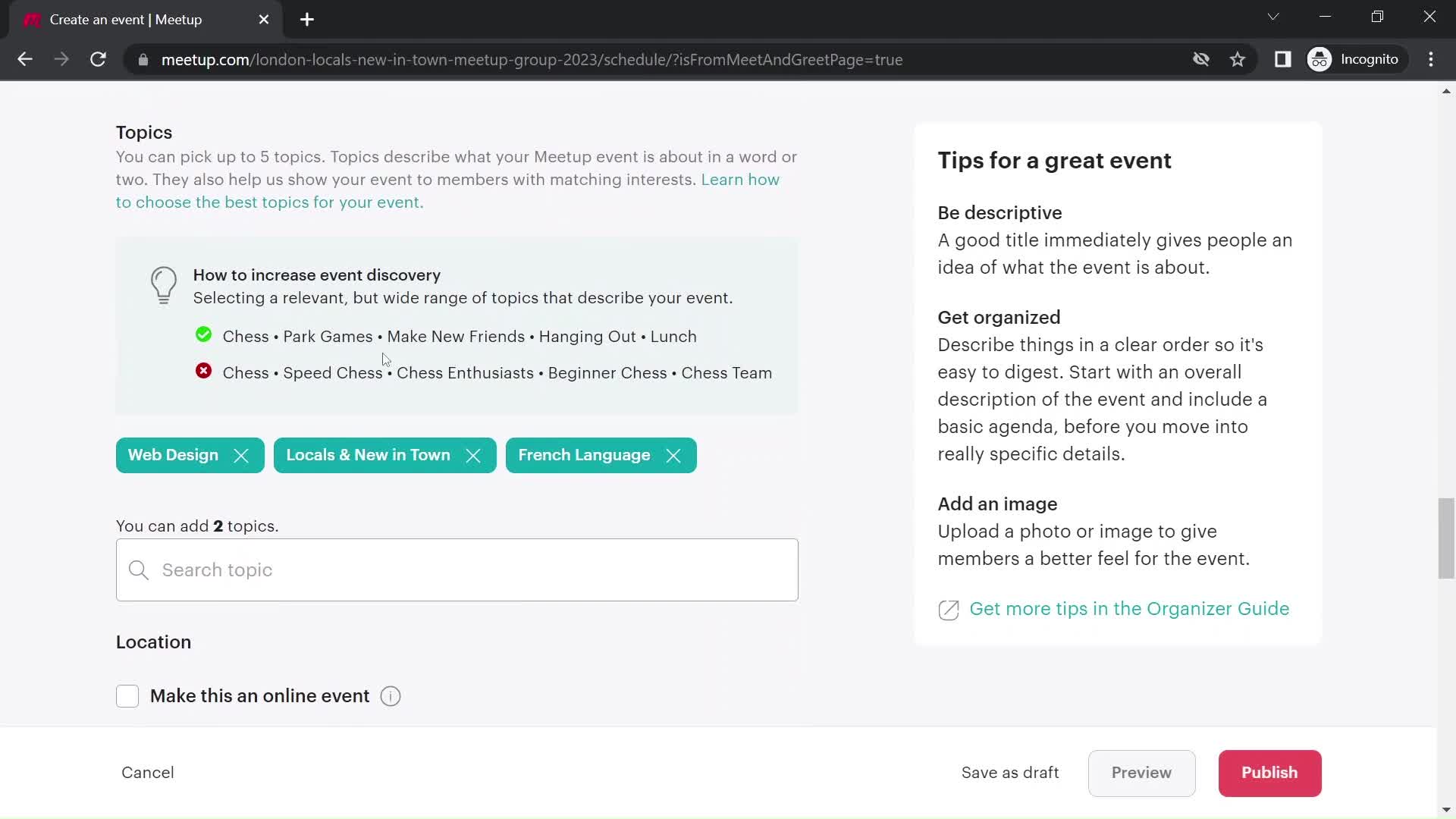The width and height of the screenshot is (1456, 819).
Task: Click the info icon next to online event
Action: point(391,696)
